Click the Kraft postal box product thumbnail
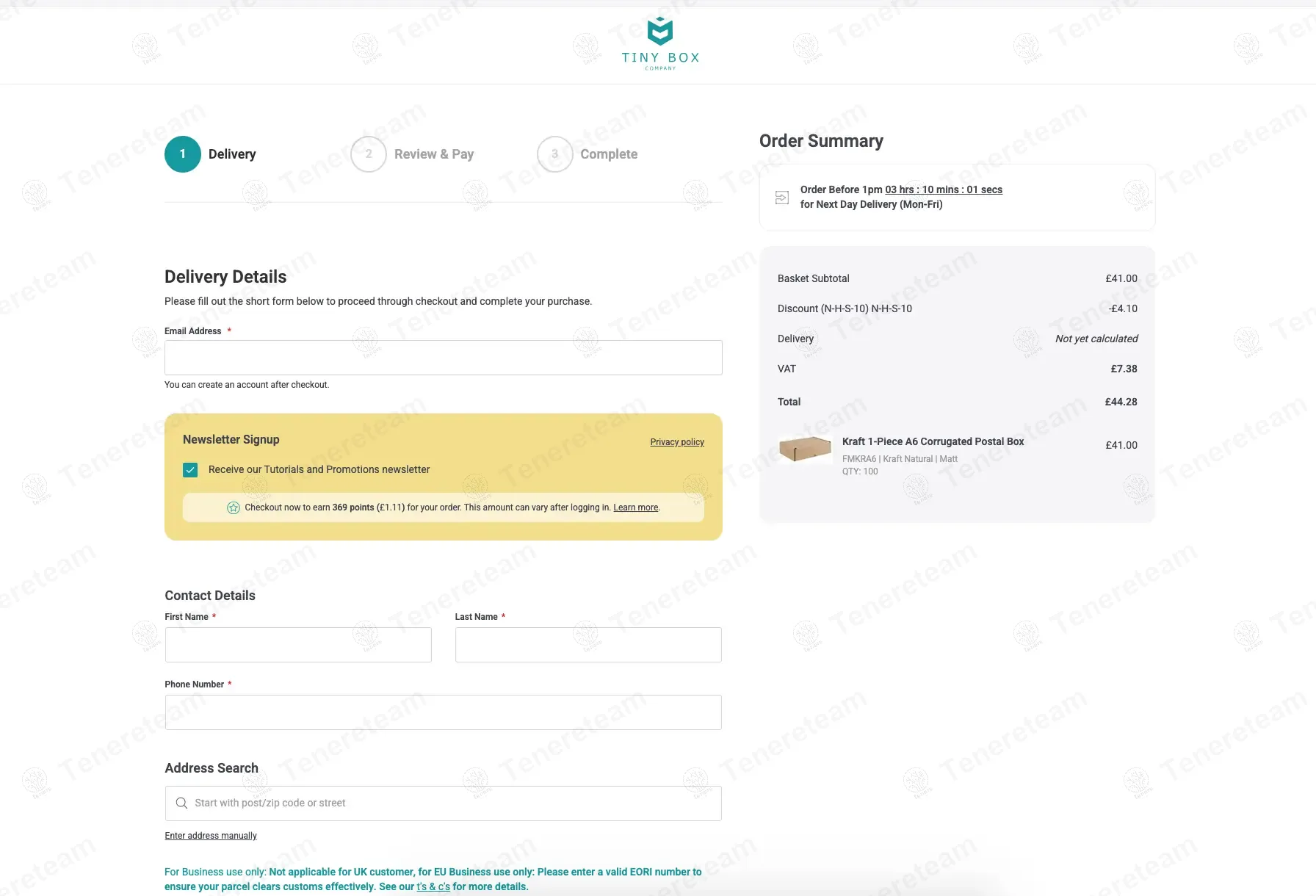The height and width of the screenshot is (896, 1316). pos(805,448)
